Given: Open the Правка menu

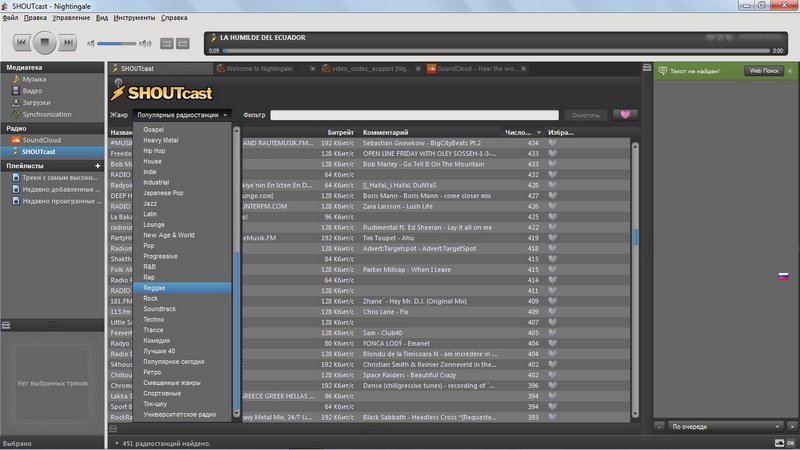Looking at the screenshot, I should (35, 17).
